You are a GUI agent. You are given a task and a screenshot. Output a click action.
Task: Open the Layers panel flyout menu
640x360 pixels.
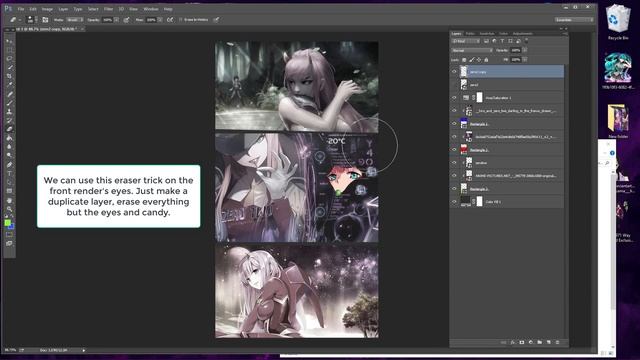[x=565, y=33]
